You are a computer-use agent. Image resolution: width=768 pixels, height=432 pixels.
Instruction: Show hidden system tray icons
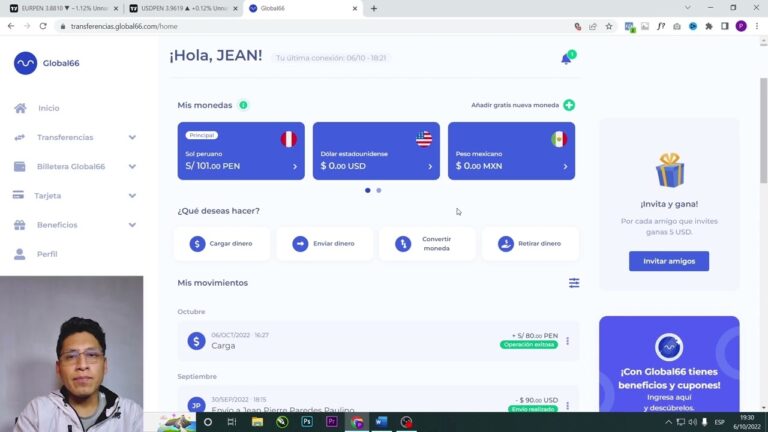pos(668,422)
